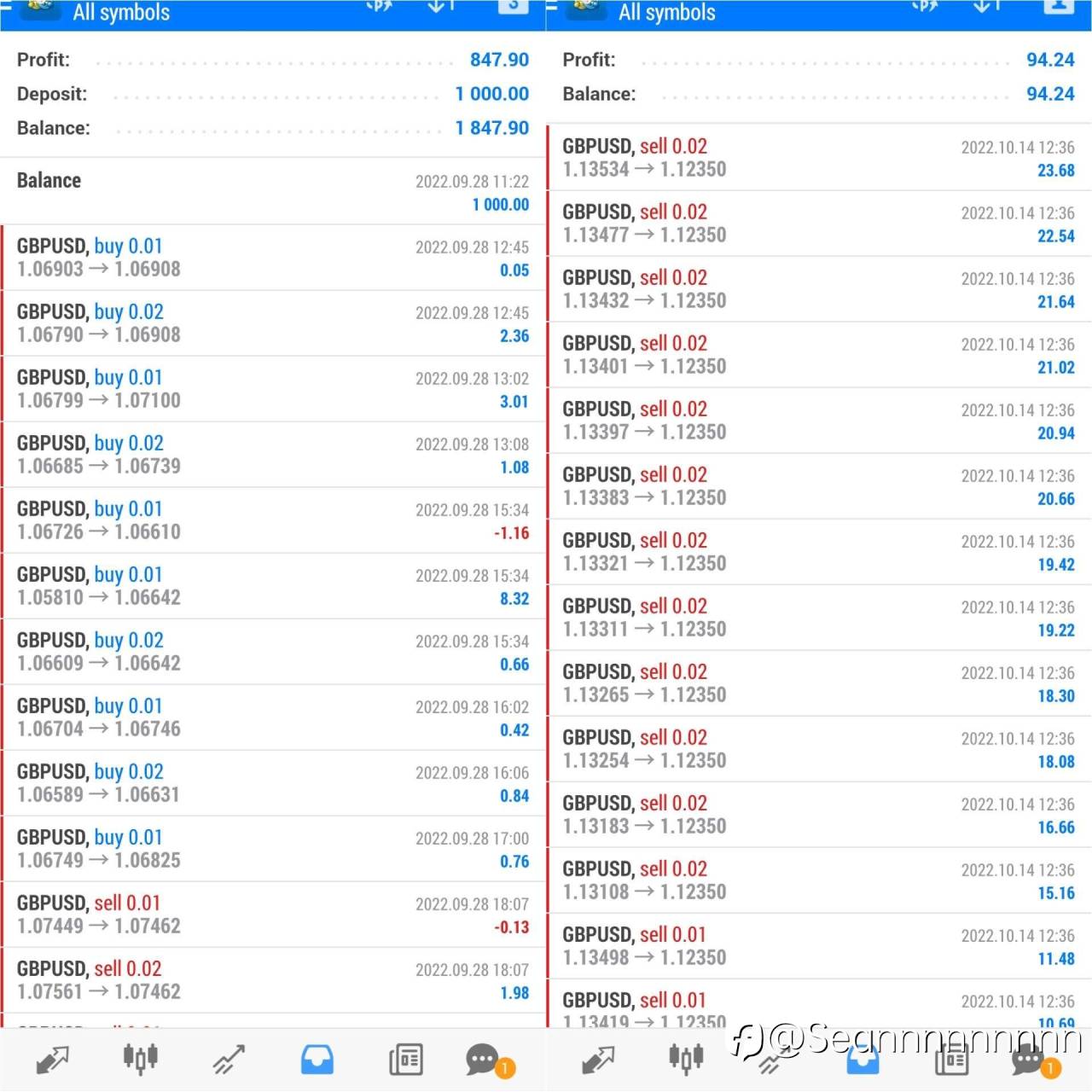Open candlestick Chart tab below the 2022.09.28 trades
This screenshot has height=1092, width=1092.
click(141, 1059)
